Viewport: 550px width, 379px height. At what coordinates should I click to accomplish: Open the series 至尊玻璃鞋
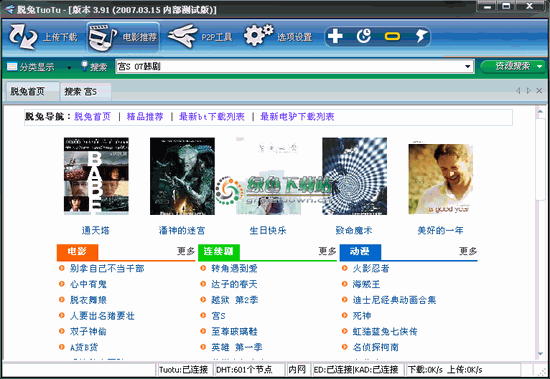234,332
